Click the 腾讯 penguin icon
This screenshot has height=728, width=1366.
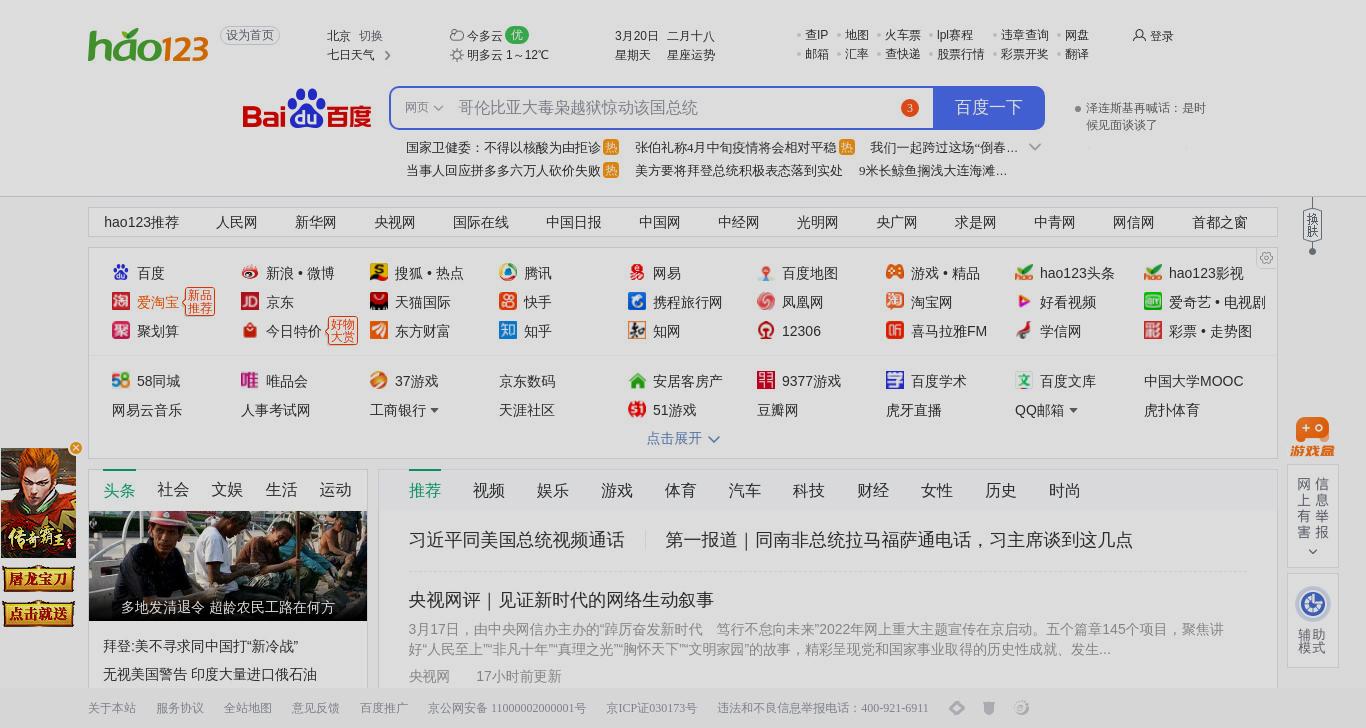(x=508, y=272)
